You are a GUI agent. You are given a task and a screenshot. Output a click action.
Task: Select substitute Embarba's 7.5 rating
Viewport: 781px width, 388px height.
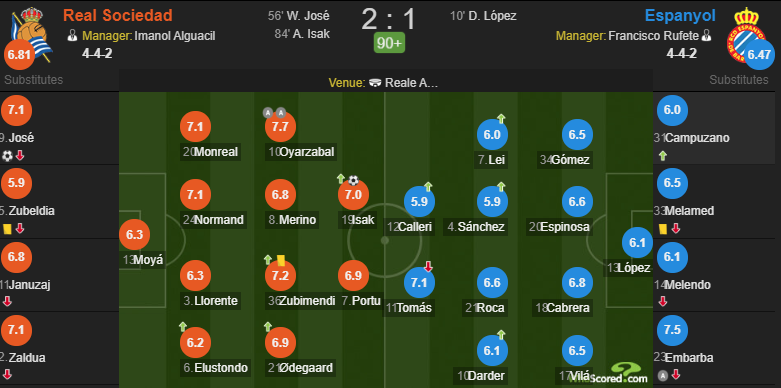click(672, 330)
